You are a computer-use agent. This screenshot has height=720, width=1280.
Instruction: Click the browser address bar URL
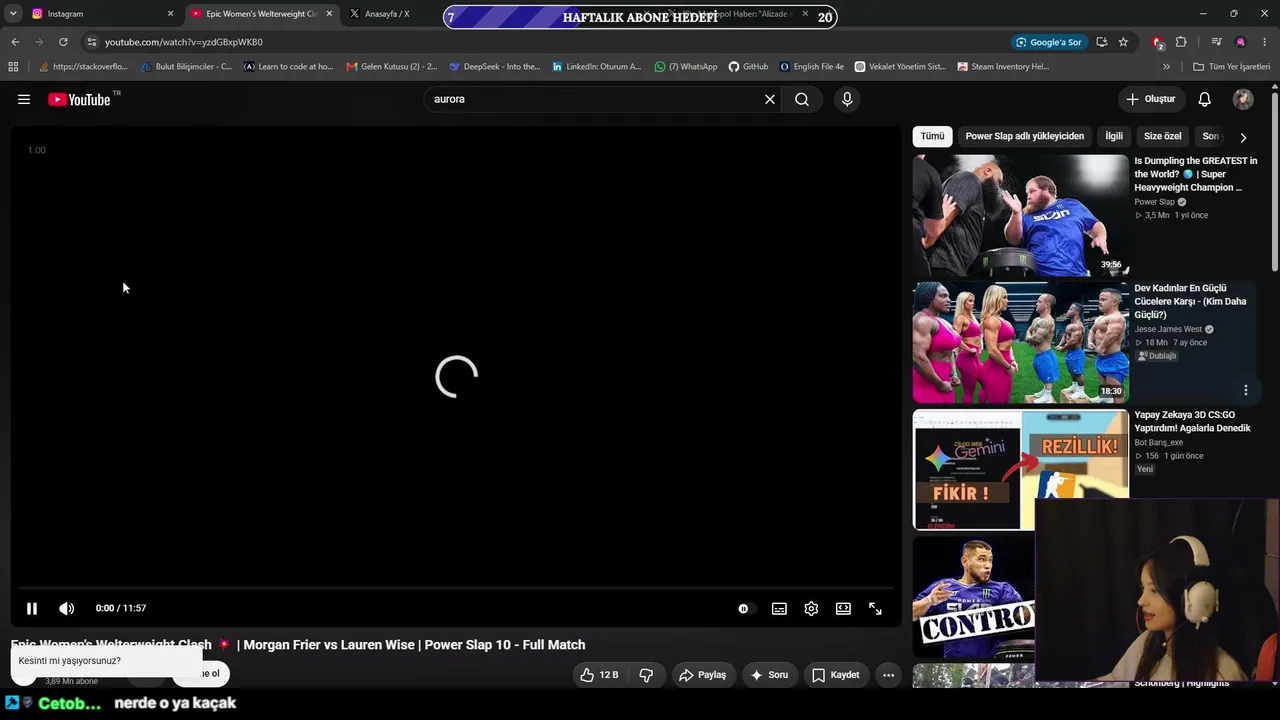point(184,42)
